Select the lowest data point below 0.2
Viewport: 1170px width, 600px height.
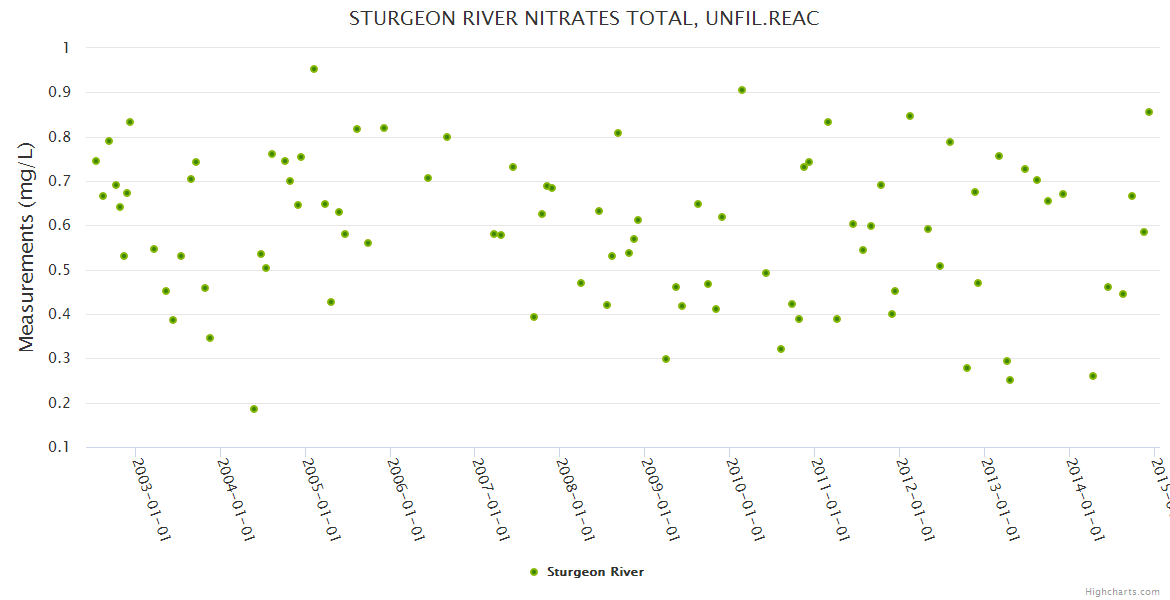tap(254, 409)
